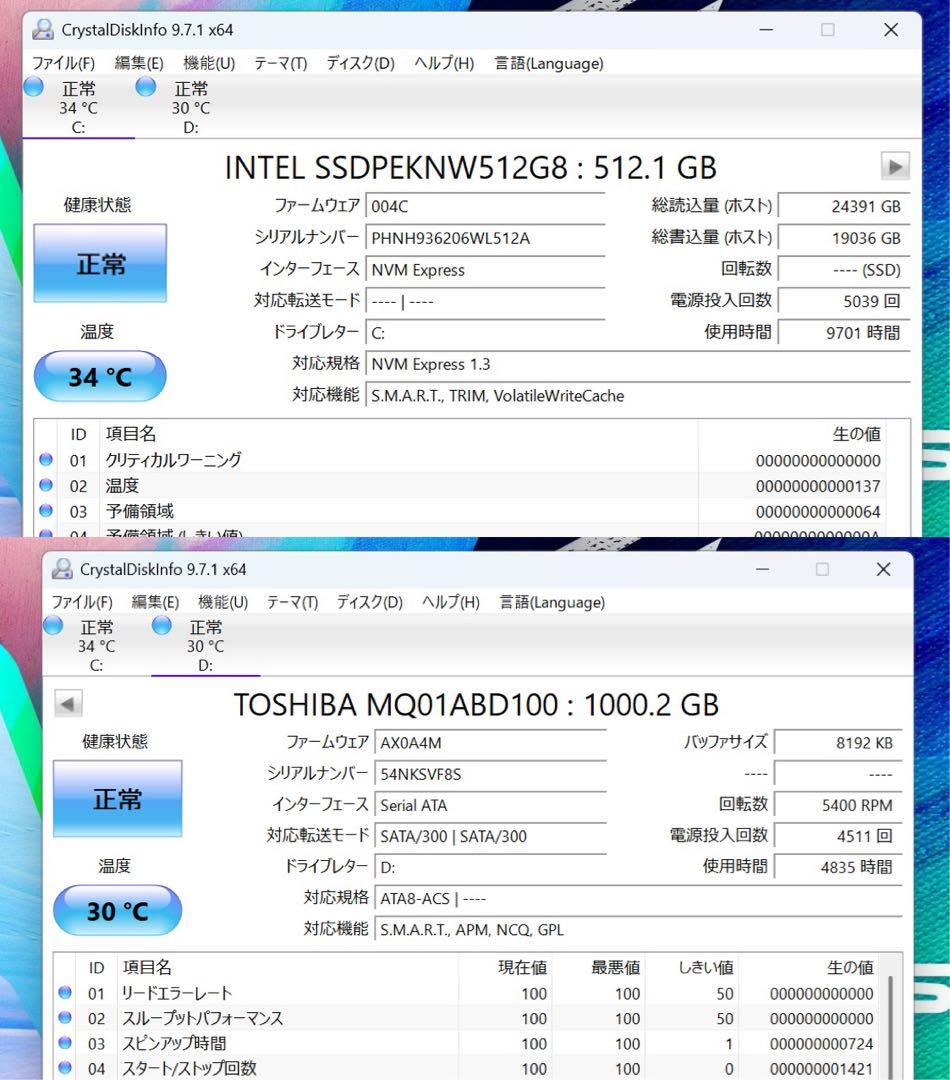This screenshot has width=950, height=1080.
Task: Click buffer size field 8192 KB
Action: pos(838,743)
